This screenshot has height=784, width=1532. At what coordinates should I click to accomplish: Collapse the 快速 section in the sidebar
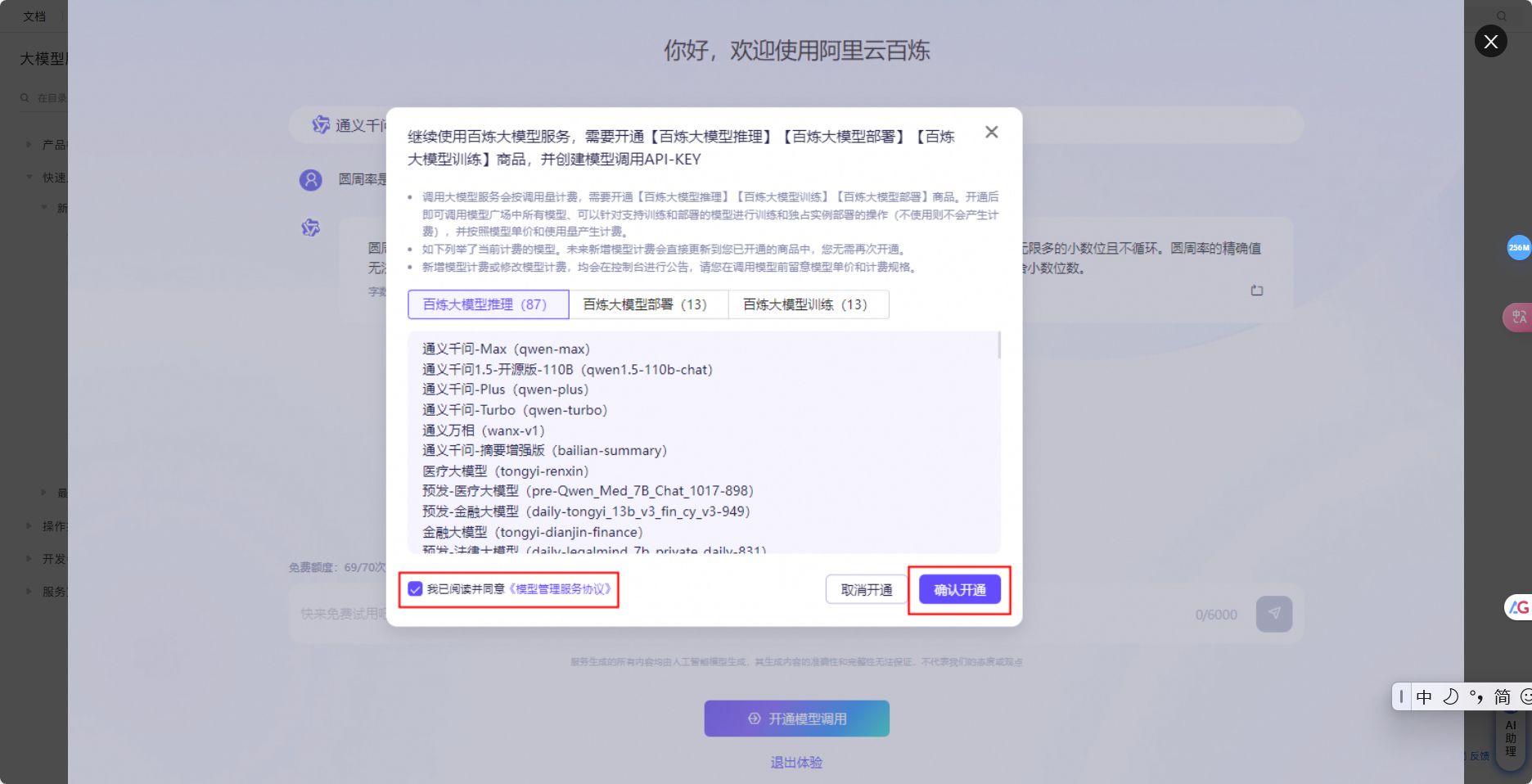click(x=29, y=177)
